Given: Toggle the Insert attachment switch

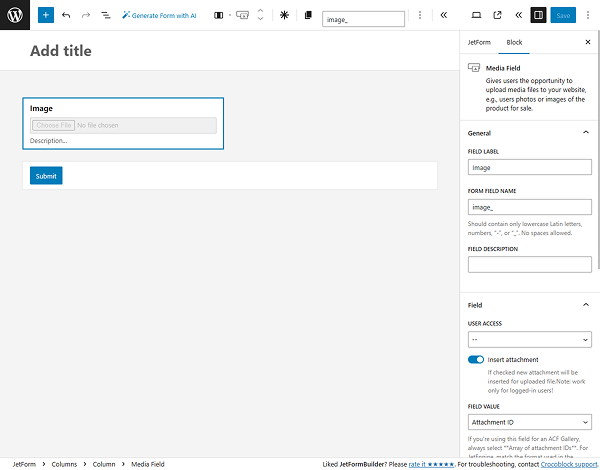Looking at the screenshot, I should pyautogui.click(x=476, y=359).
